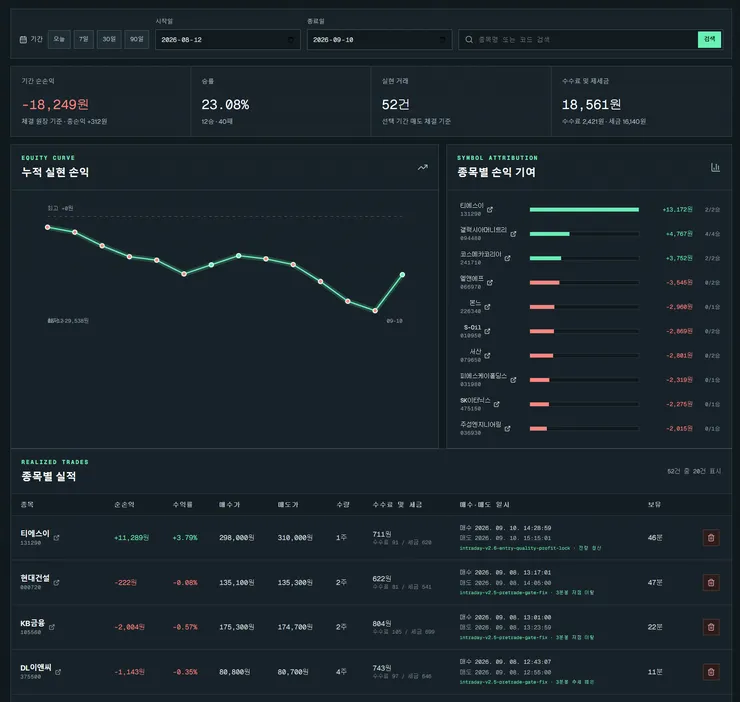Focus the 종목명 또는 코드 검색 input
The width and height of the screenshot is (740, 702).
click(x=585, y=40)
